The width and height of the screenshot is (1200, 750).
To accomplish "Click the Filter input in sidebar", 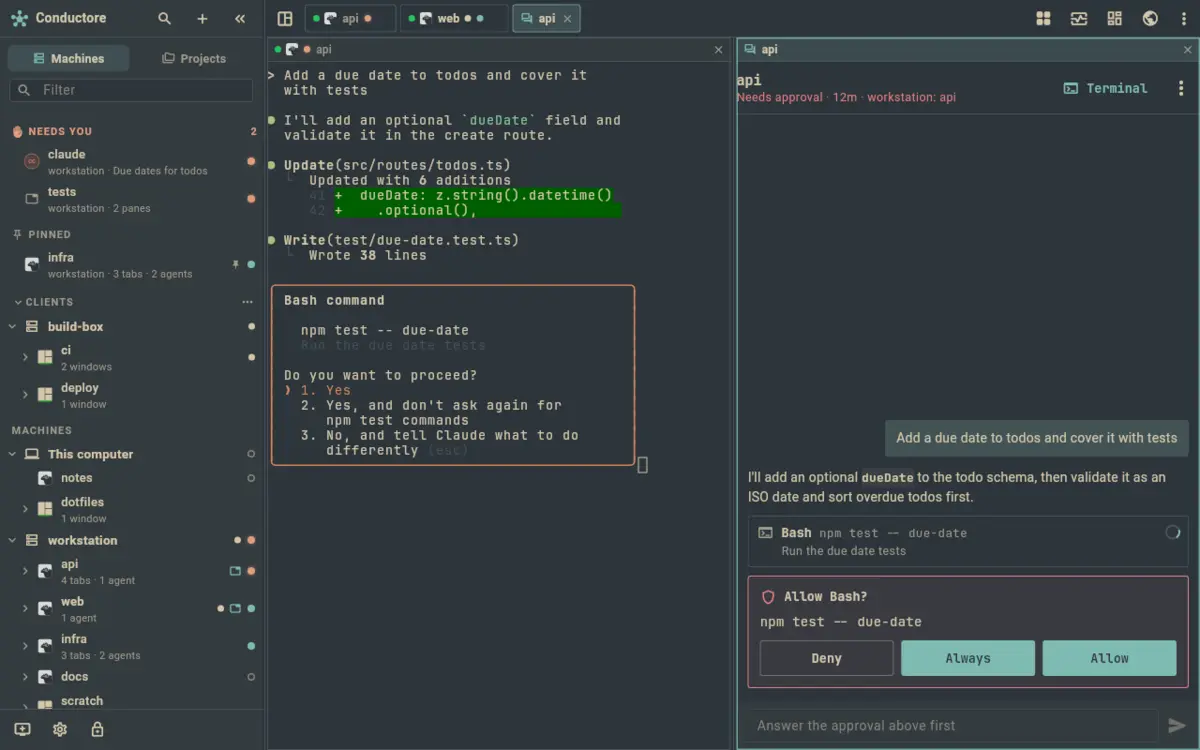I will point(131,90).
